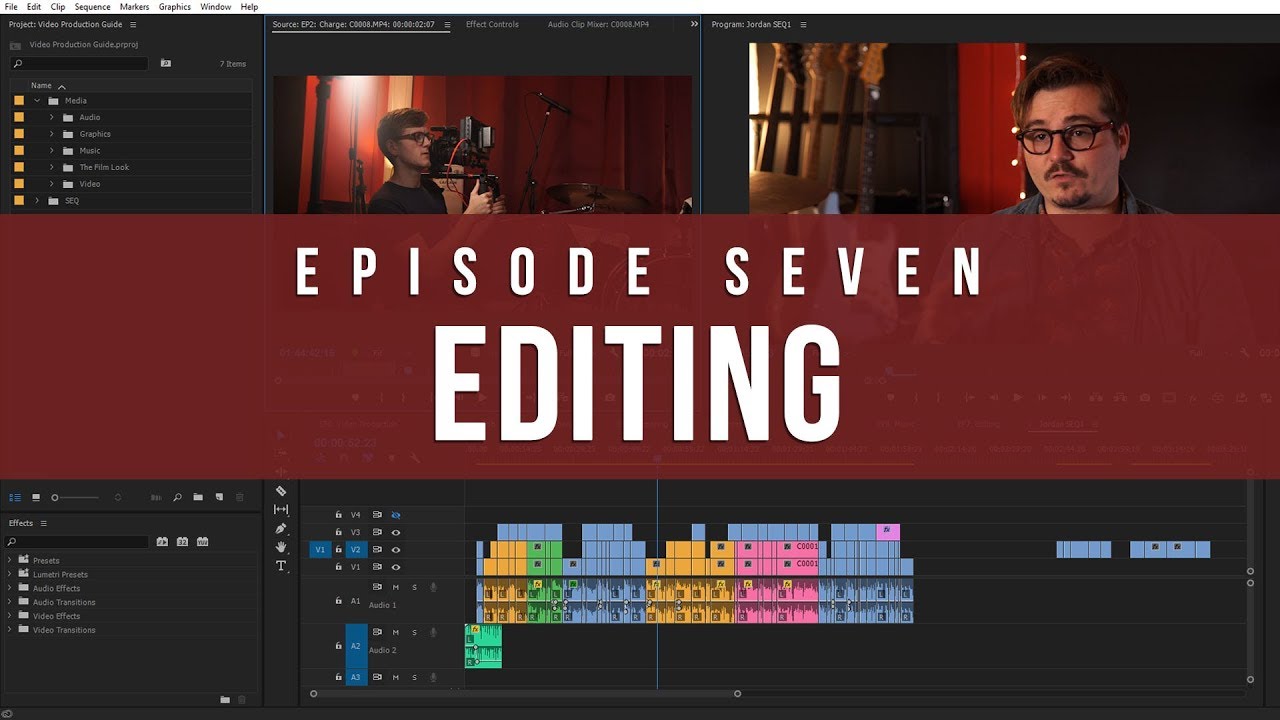
Task: Hide track V2 output
Action: click(x=396, y=550)
